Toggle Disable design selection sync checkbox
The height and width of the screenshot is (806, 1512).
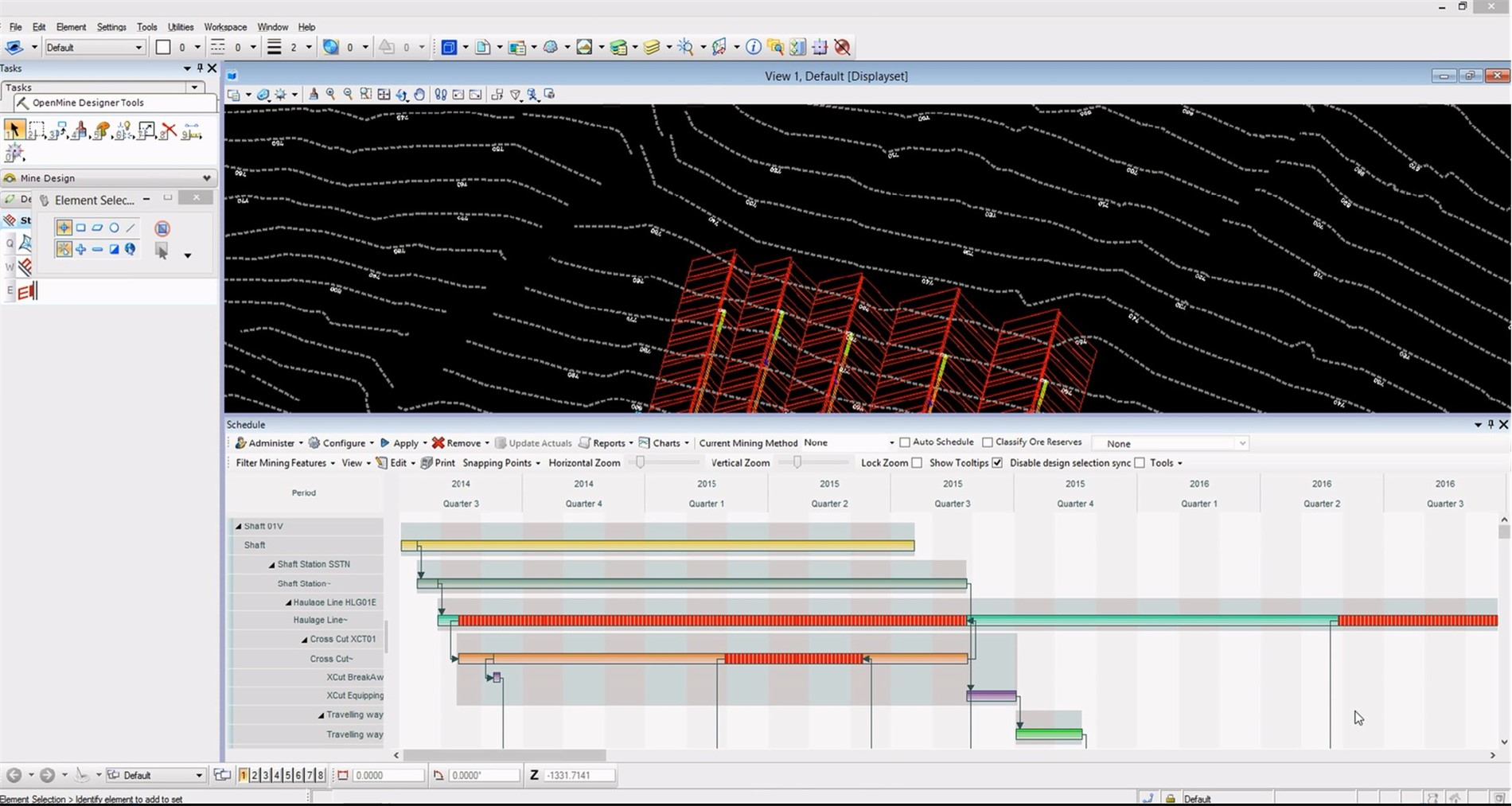click(x=1140, y=463)
